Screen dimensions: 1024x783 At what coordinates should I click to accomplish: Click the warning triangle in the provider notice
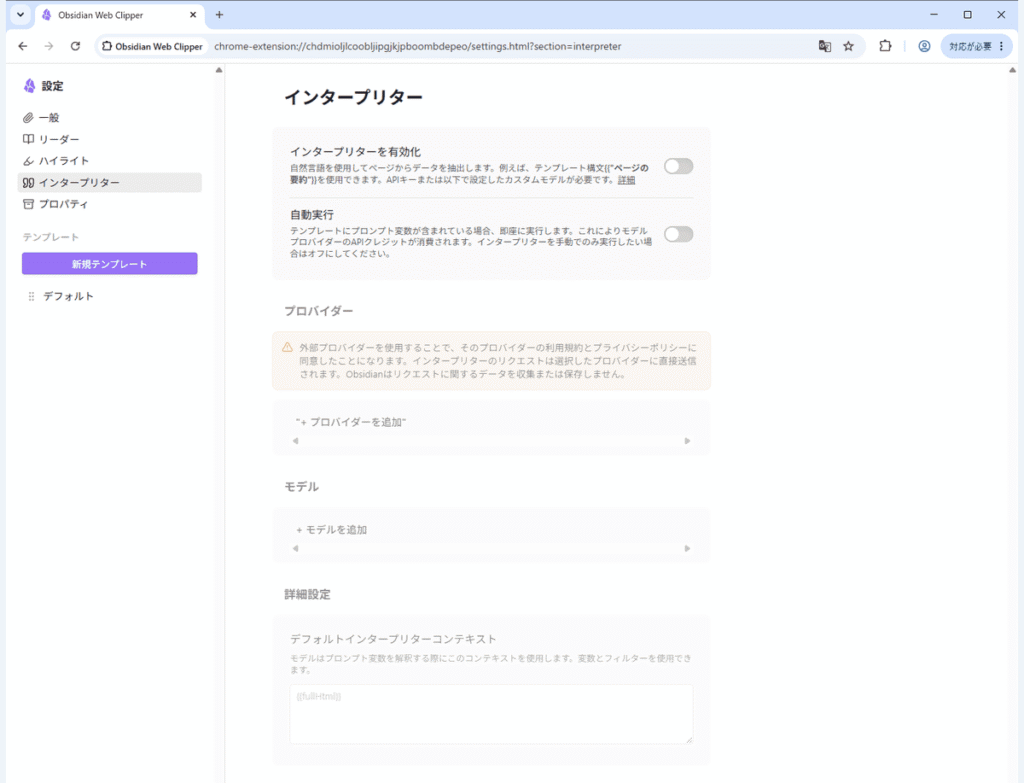287,347
